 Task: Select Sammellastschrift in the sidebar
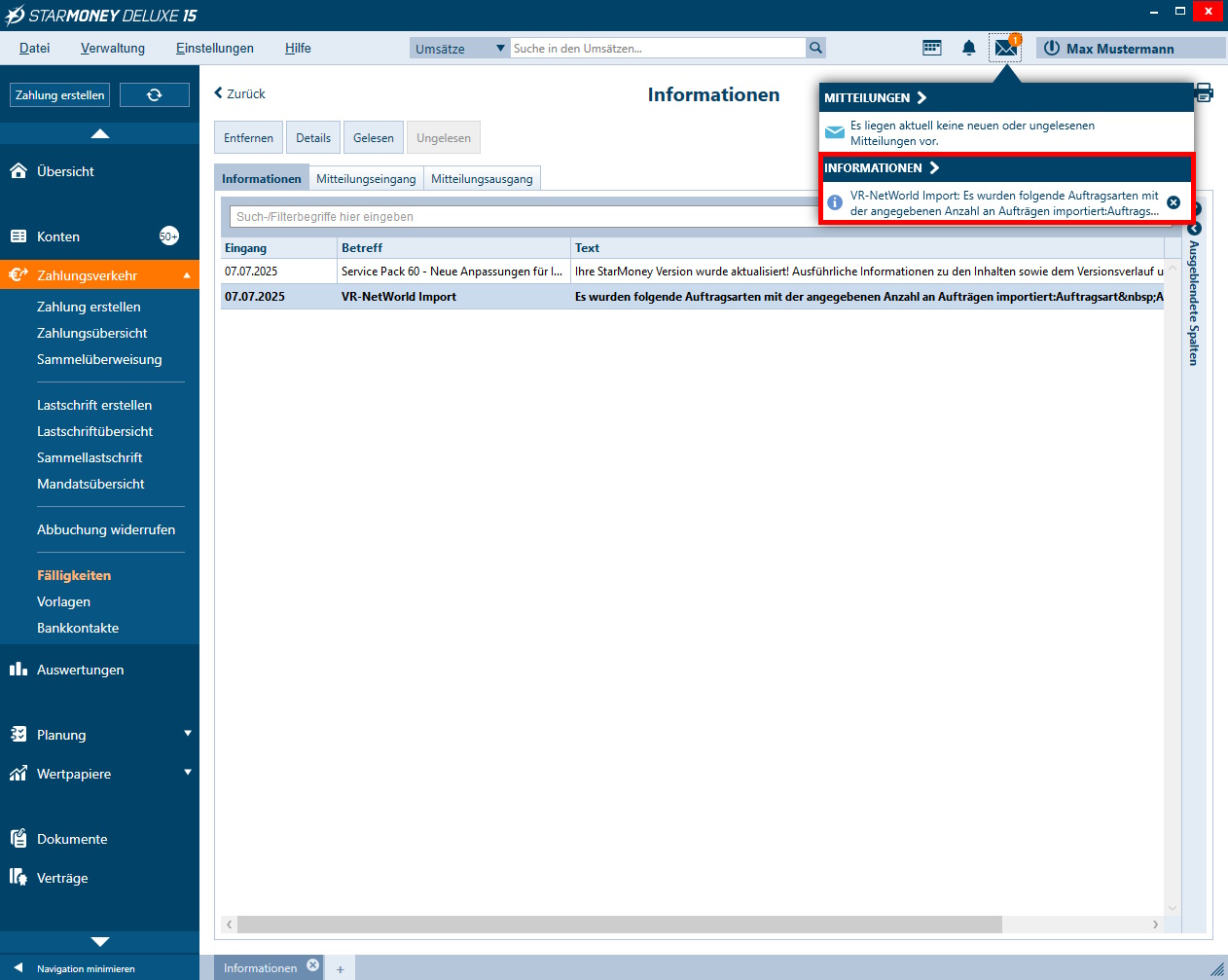point(90,457)
